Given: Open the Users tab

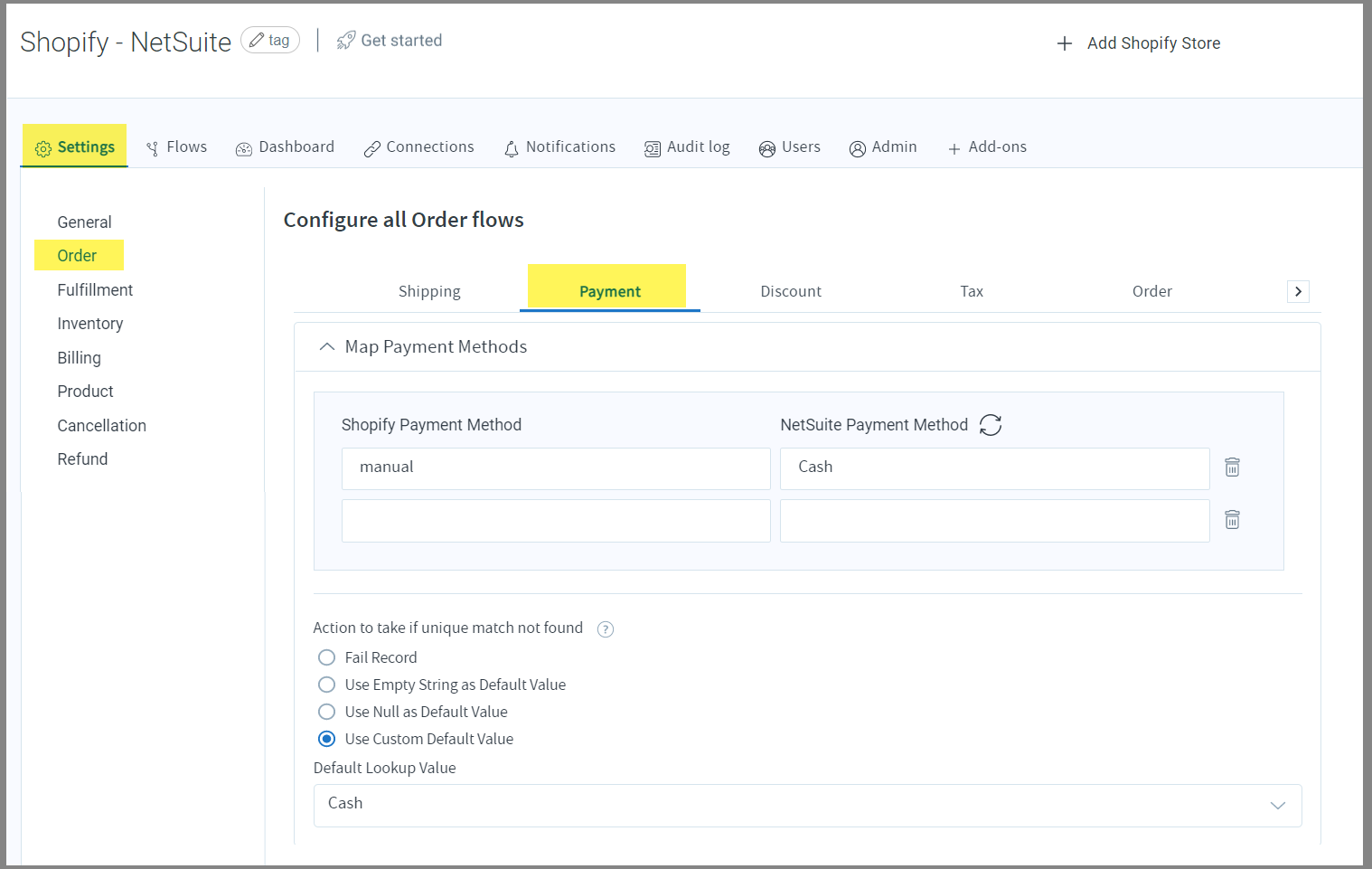Looking at the screenshot, I should pos(790,147).
